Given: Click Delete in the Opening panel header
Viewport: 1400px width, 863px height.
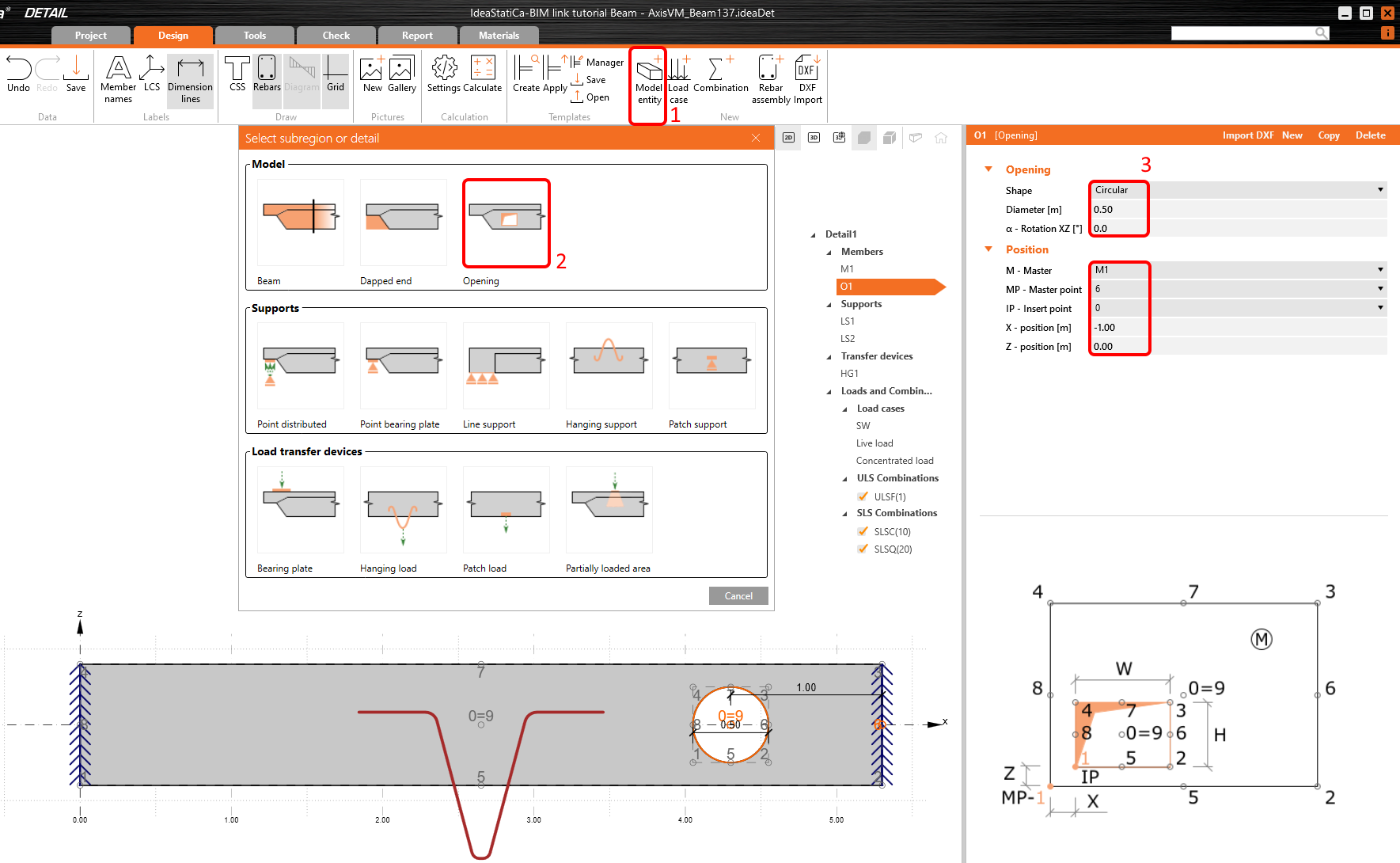Looking at the screenshot, I should coord(1370,135).
